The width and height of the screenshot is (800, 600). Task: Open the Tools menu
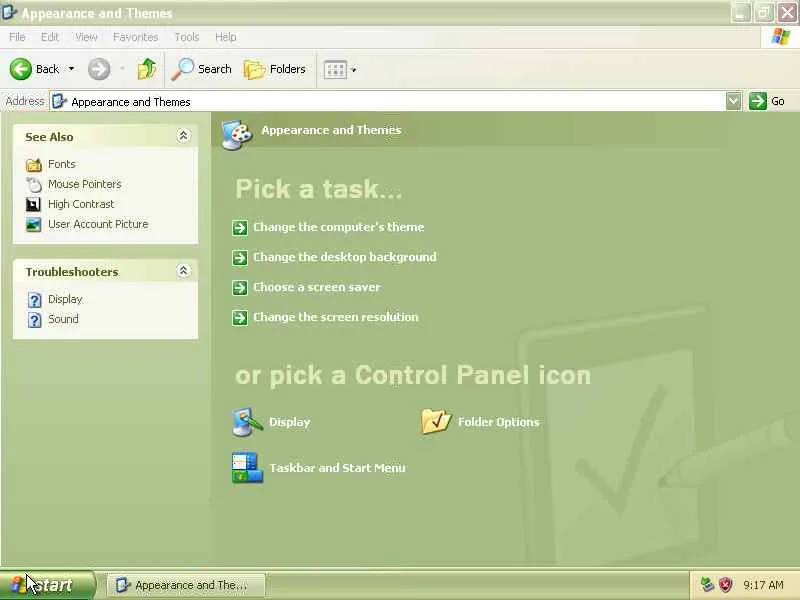(x=187, y=37)
